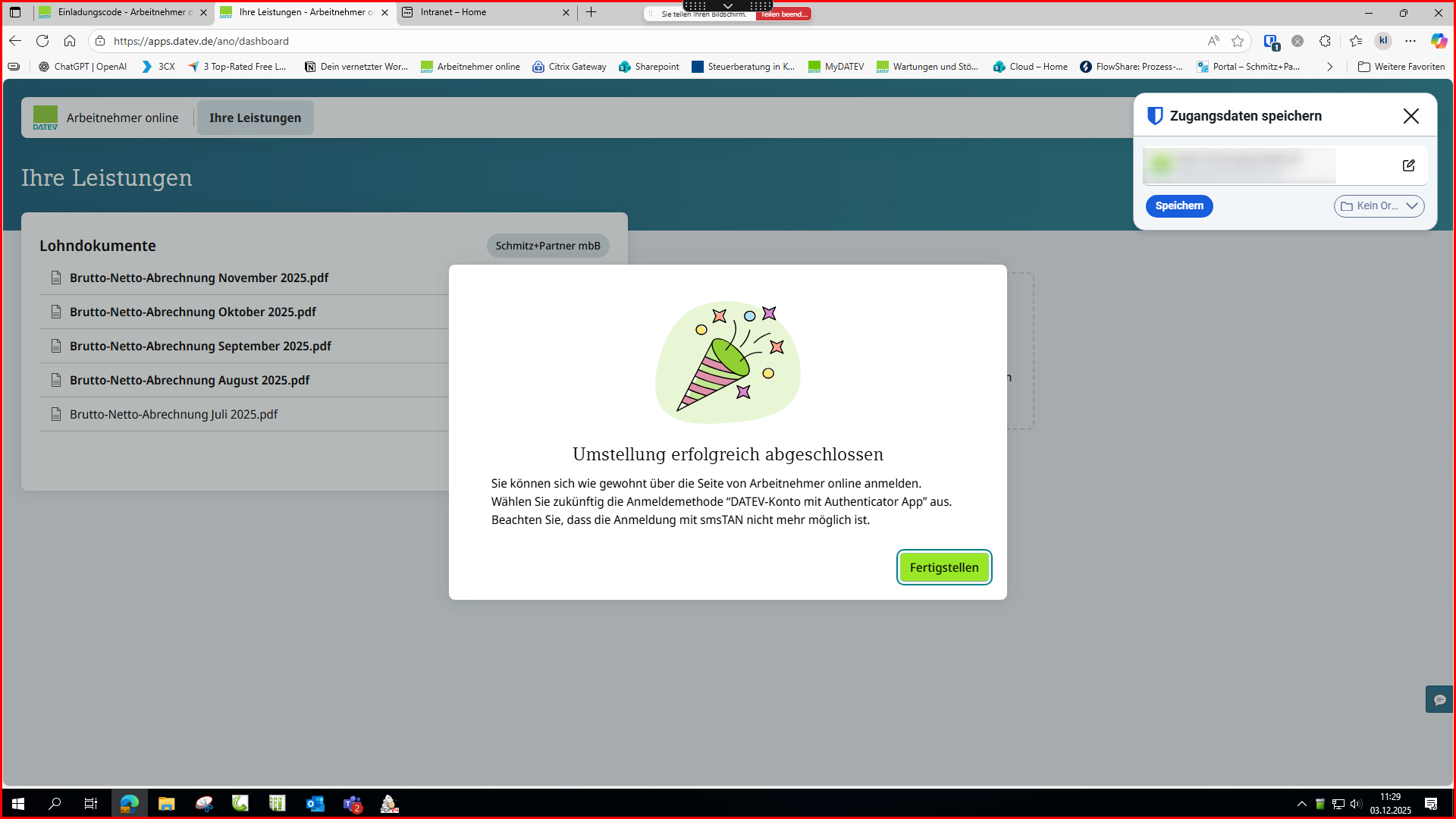Select the Ihre Leistungen tab
This screenshot has width=1456, height=819.
255,118
